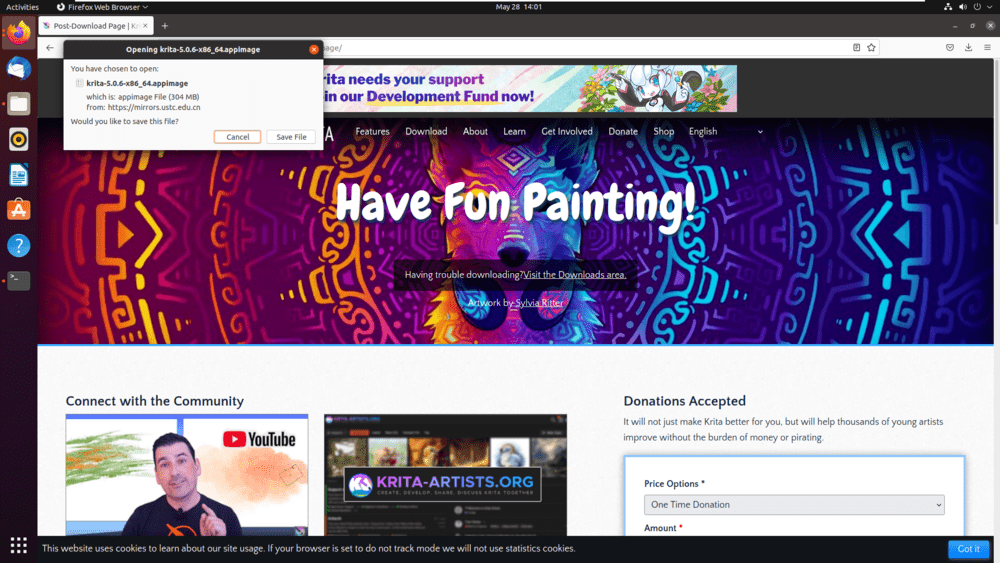
Task: Open the Features menu on Krita site
Action: 372,131
